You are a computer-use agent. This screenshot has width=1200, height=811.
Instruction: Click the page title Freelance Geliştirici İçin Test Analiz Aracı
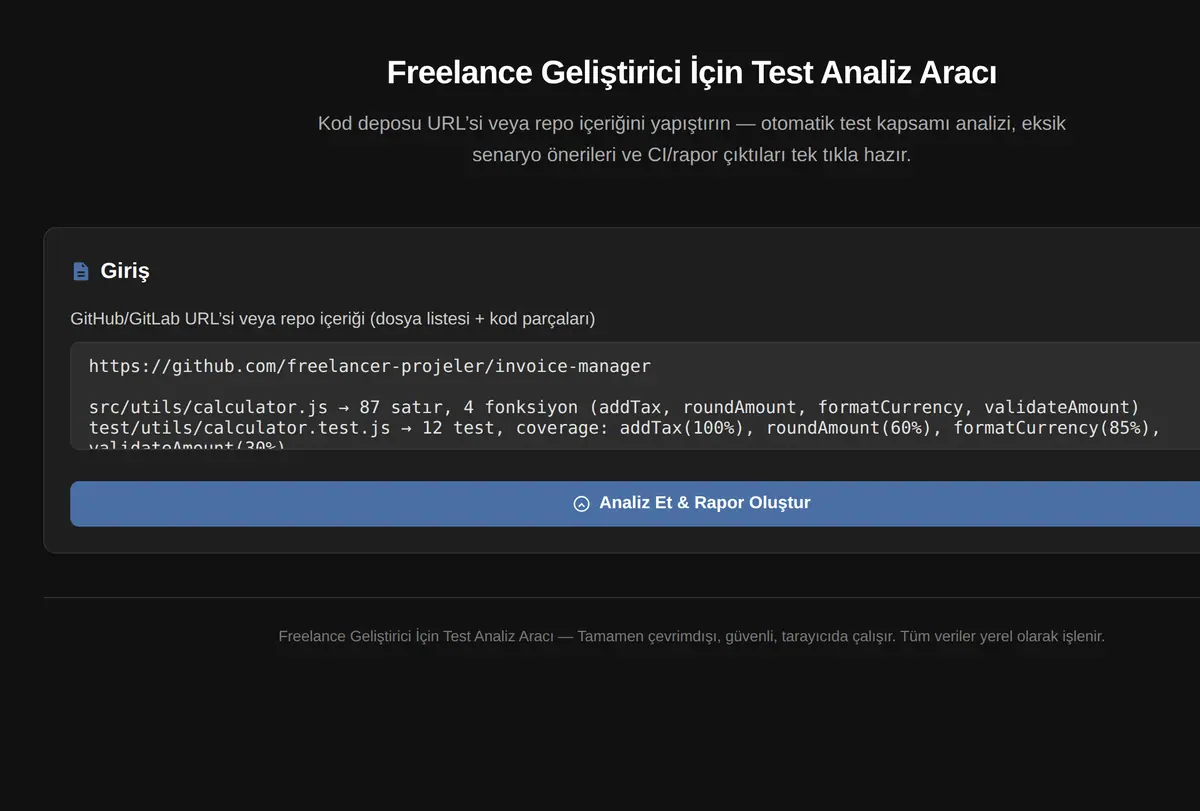(x=691, y=73)
